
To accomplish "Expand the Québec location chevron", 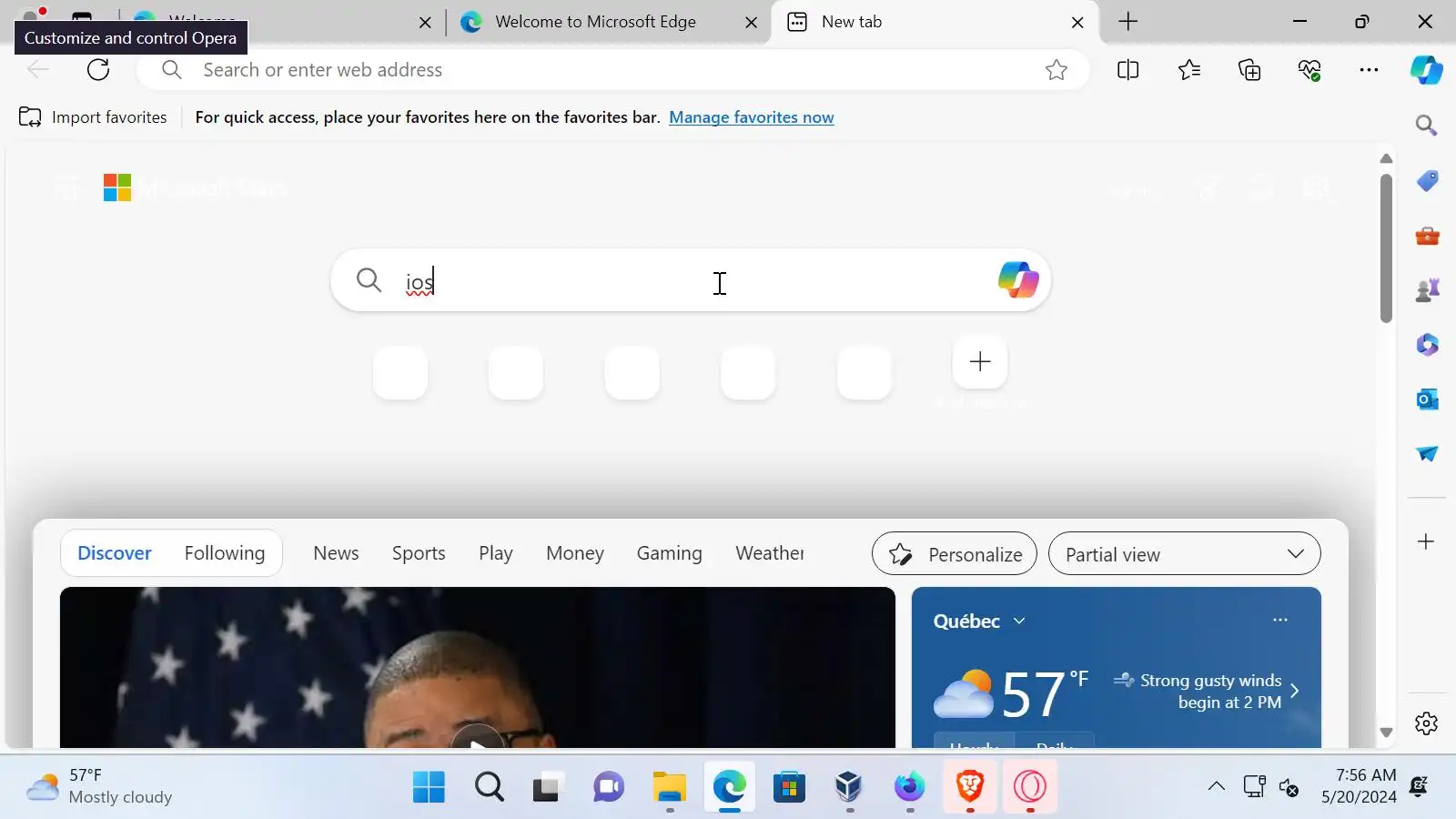I will click(x=1019, y=621).
